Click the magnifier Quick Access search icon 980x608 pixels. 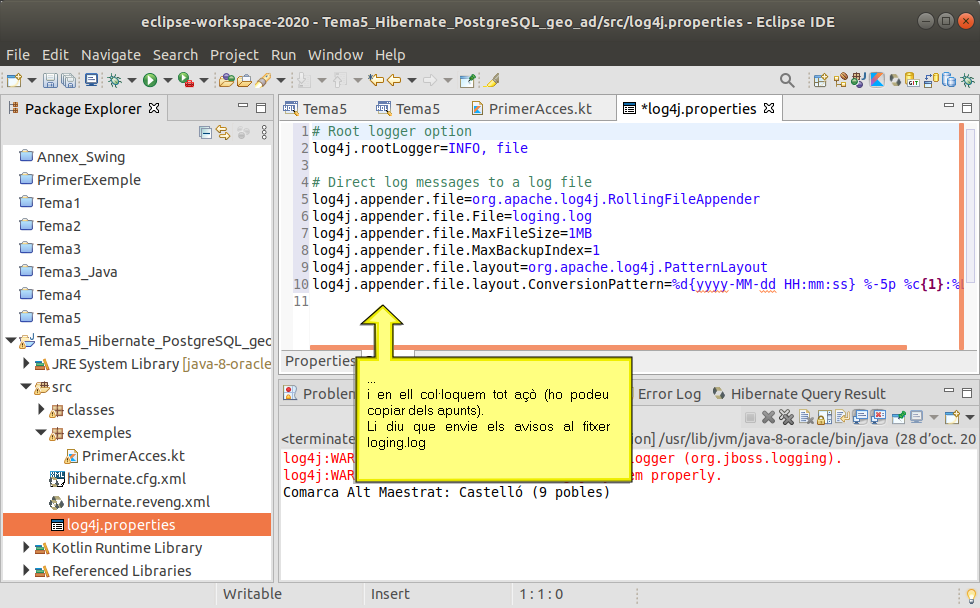click(x=788, y=80)
